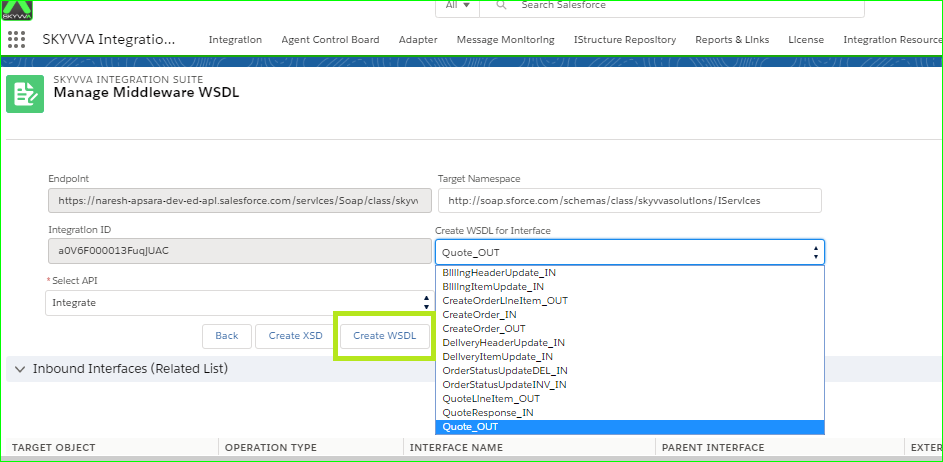
Task: Sort by Parent Interface column header
Action: click(x=713, y=448)
